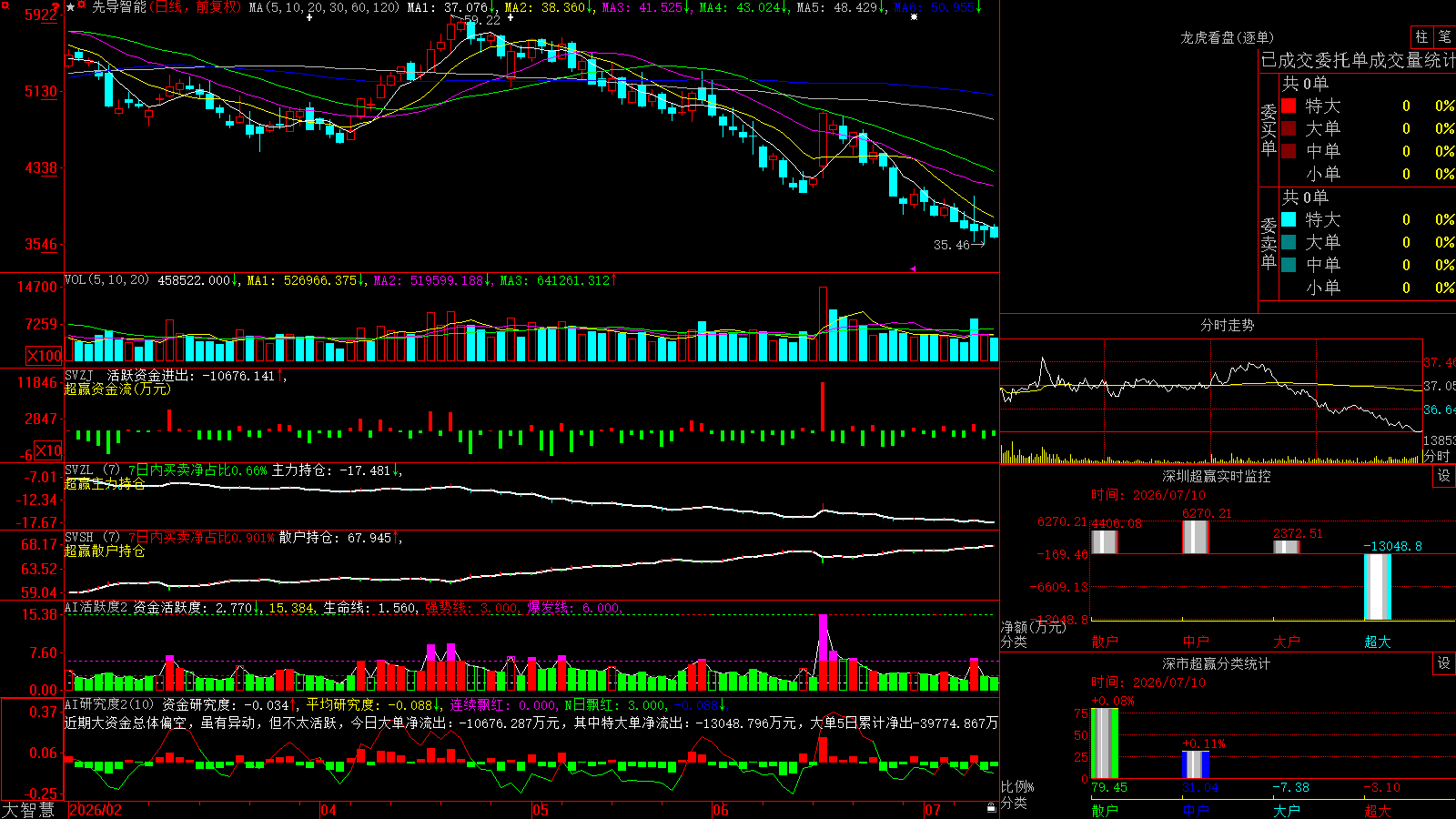Click the 35.46 low price annotation
This screenshot has height=819, width=1456.
click(952, 245)
